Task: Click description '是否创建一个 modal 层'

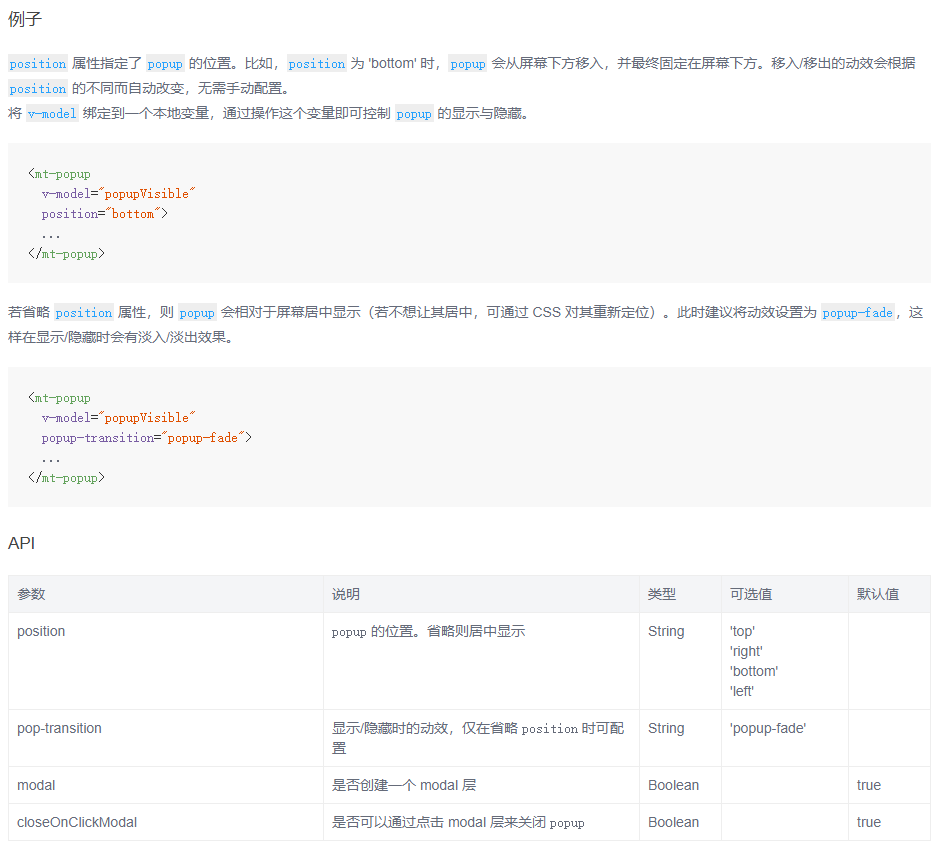Action: coord(404,786)
